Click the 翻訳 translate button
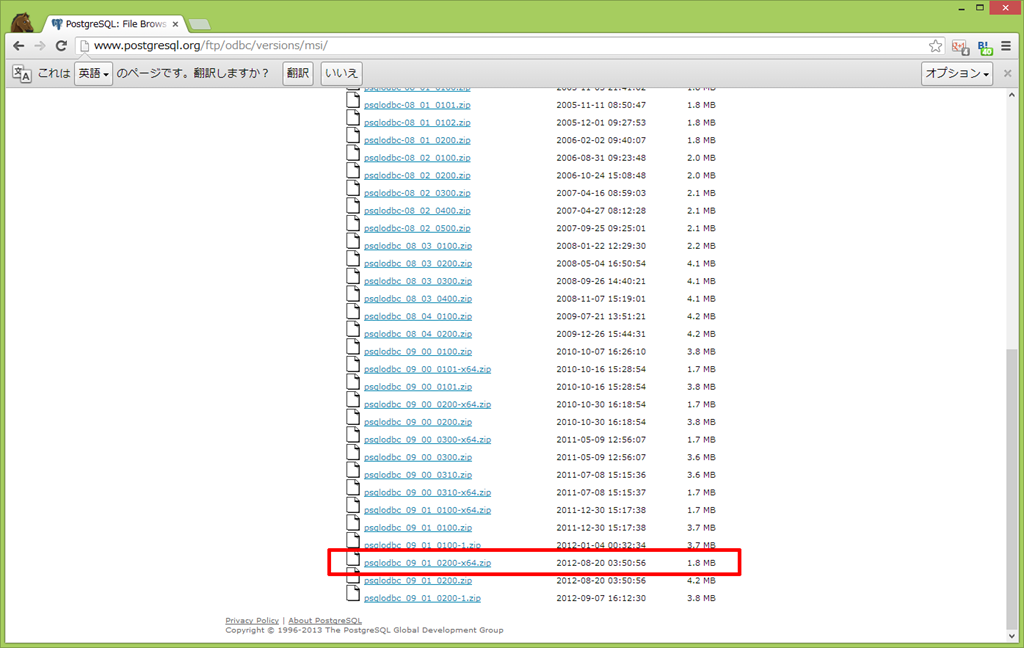Image resolution: width=1024 pixels, height=648 pixels. [x=298, y=73]
